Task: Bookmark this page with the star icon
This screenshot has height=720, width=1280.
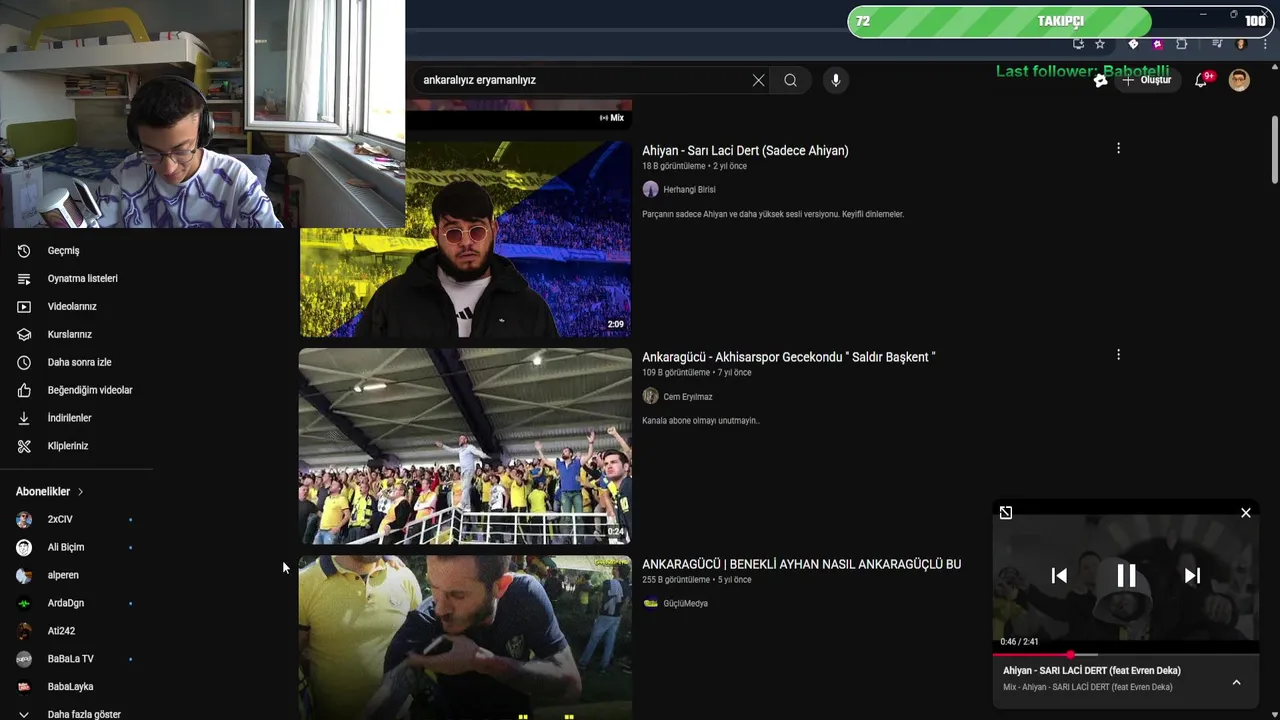Action: pyautogui.click(x=1100, y=44)
